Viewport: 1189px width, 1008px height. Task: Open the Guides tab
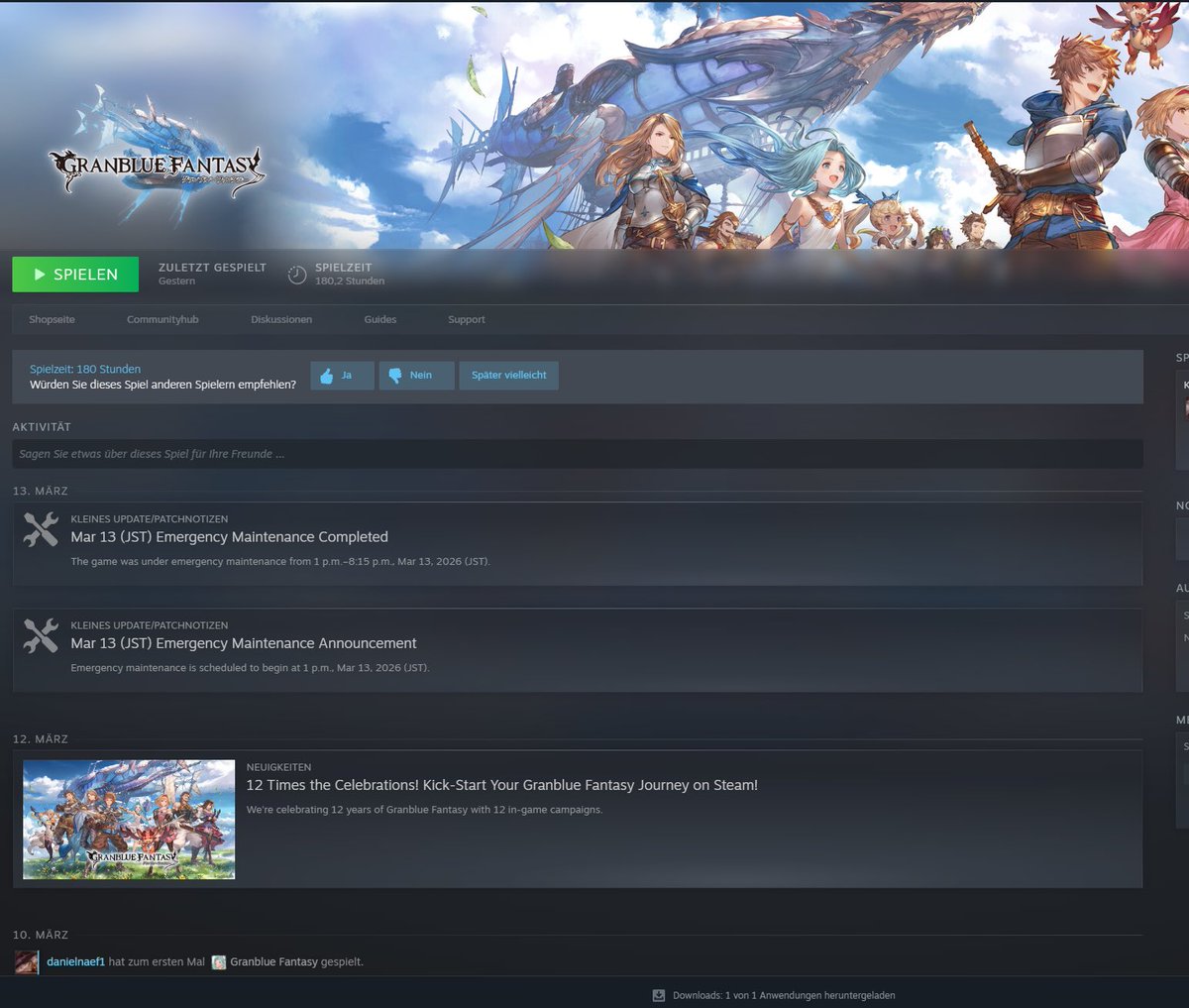tap(380, 319)
